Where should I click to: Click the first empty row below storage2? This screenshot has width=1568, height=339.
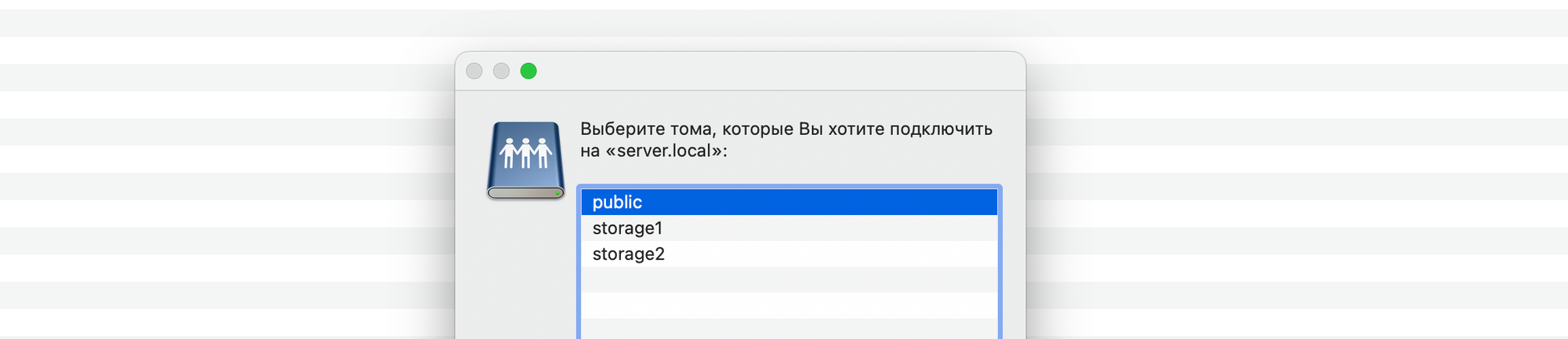click(789, 280)
